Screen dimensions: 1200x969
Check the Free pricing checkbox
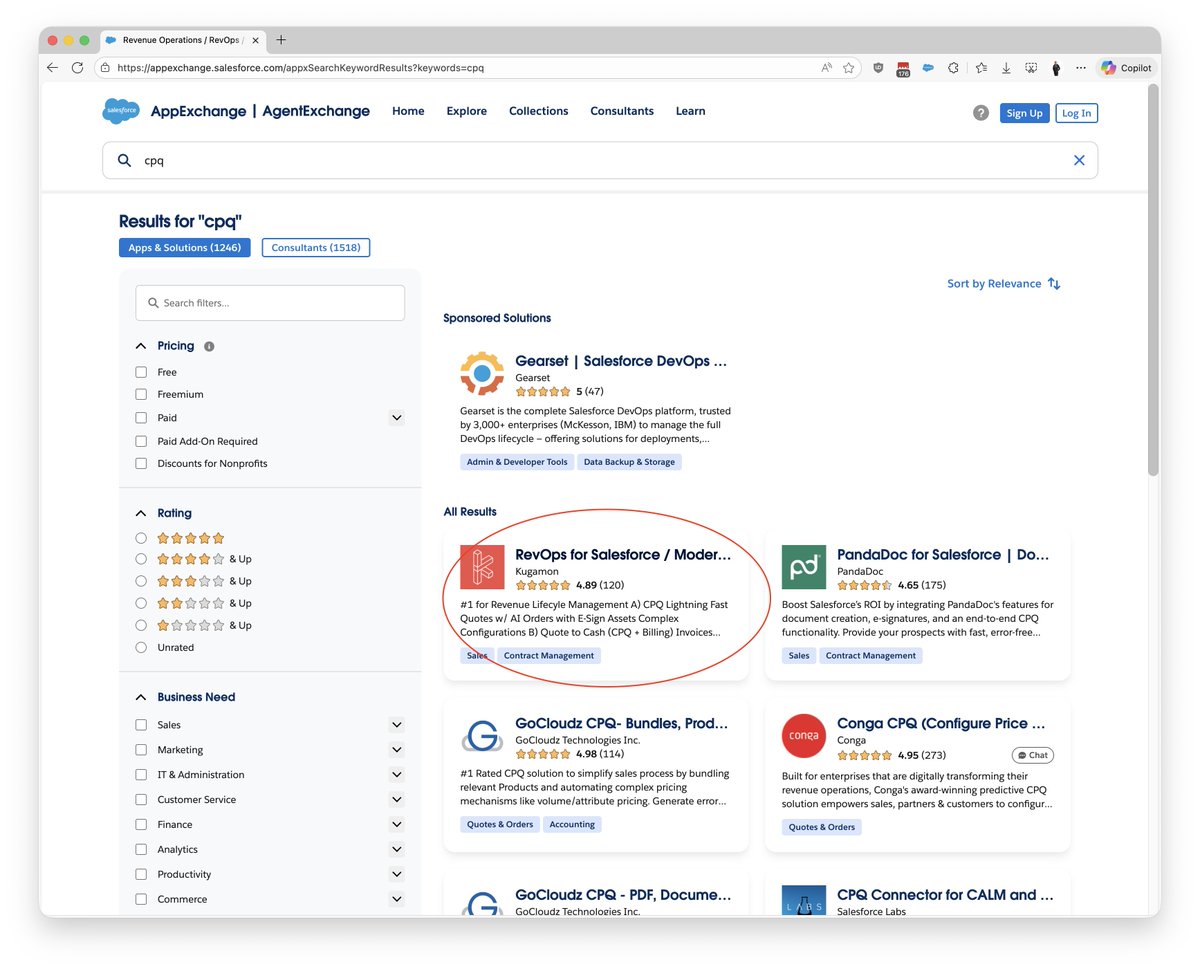pyautogui.click(x=141, y=372)
